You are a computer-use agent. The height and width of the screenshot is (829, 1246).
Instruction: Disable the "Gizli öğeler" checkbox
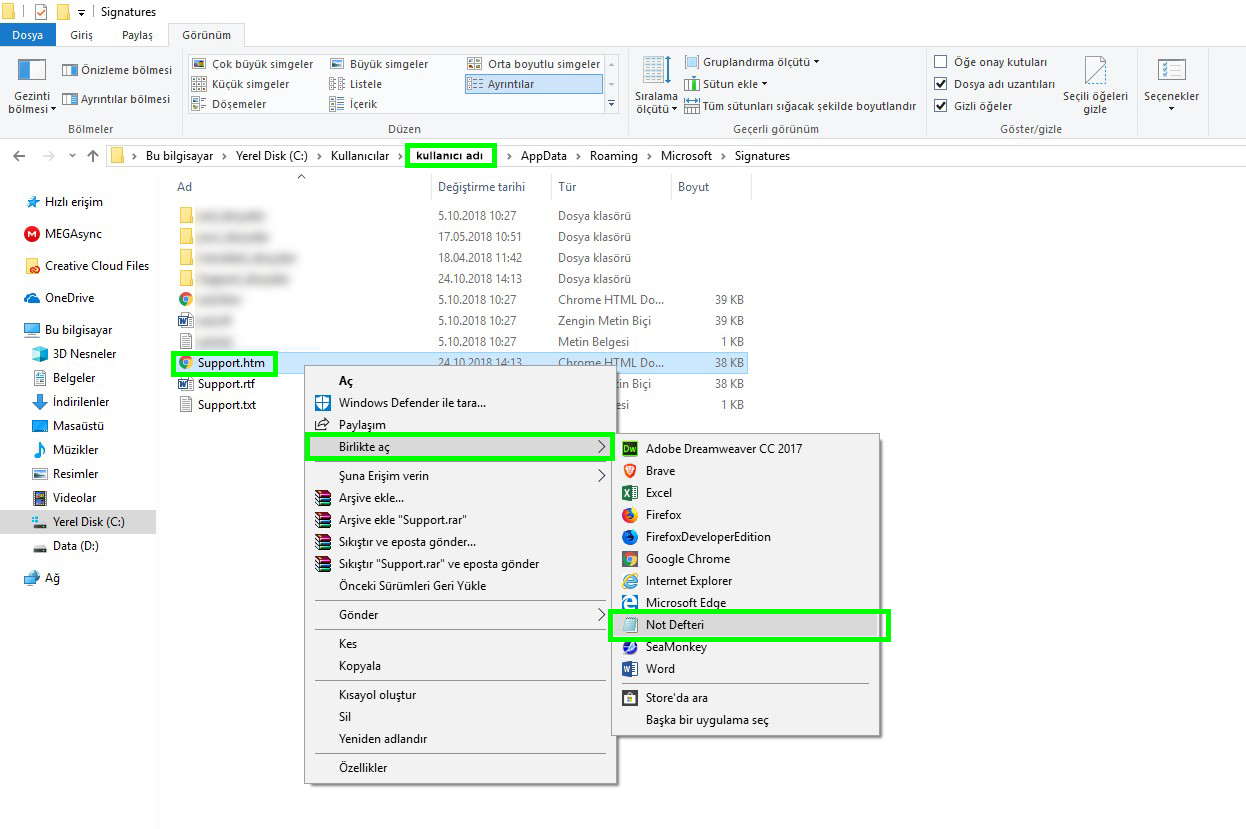pos(943,105)
